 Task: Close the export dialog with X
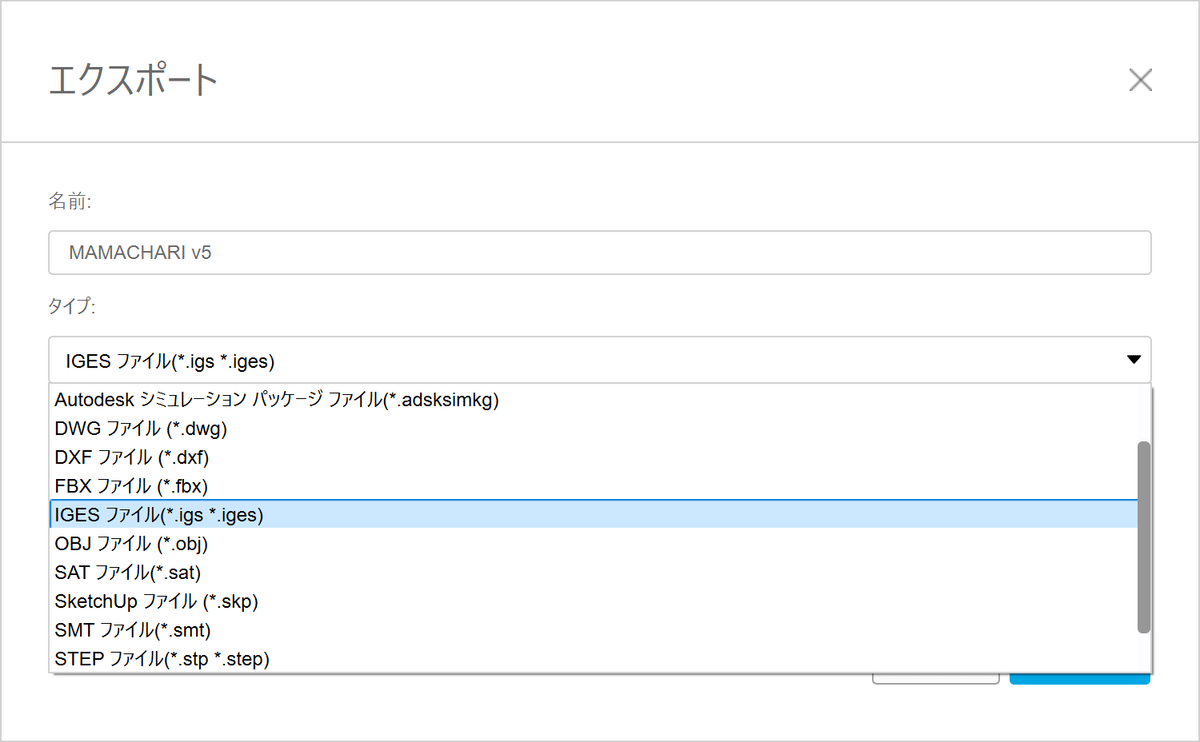pyautogui.click(x=1140, y=81)
